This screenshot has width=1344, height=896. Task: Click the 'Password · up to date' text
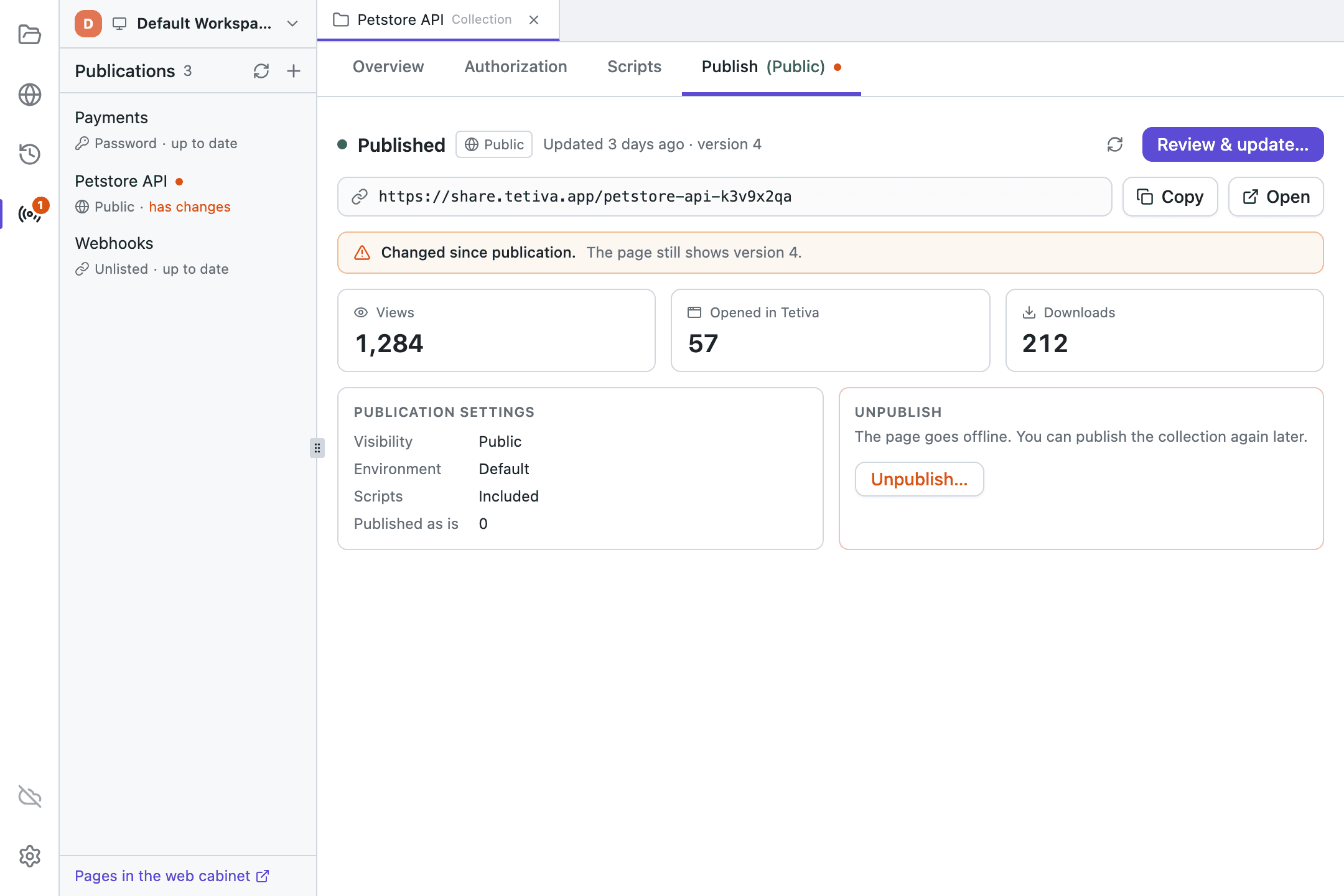[166, 143]
